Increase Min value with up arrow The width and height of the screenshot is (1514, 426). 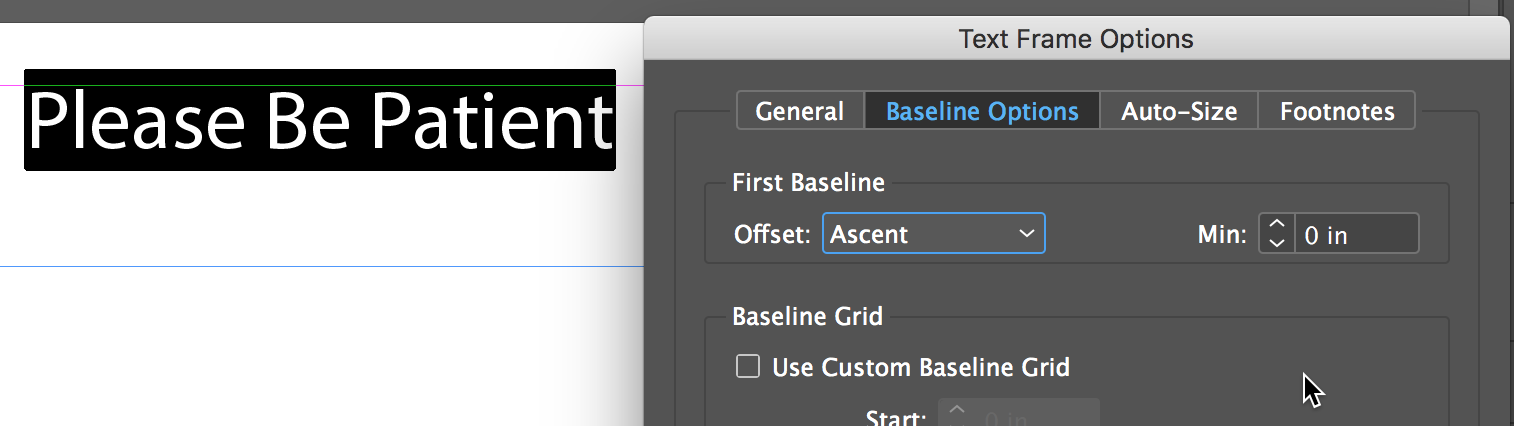tap(1276, 226)
